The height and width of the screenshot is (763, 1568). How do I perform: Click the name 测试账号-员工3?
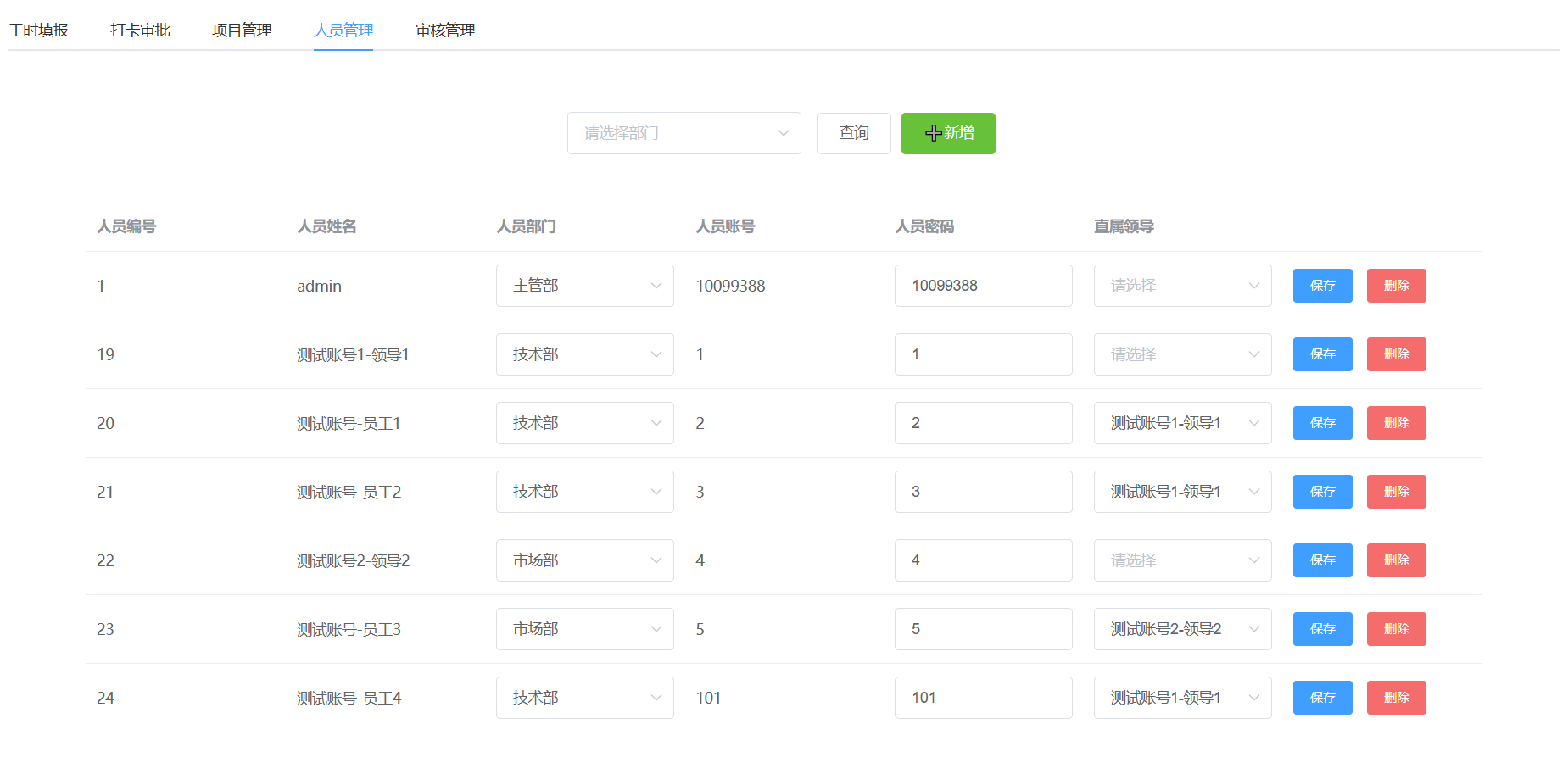coord(349,630)
